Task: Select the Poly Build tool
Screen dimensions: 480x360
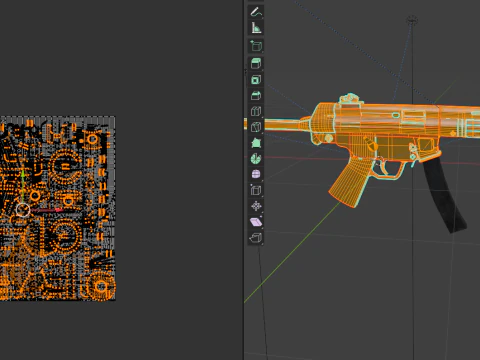Action: (x=256, y=143)
